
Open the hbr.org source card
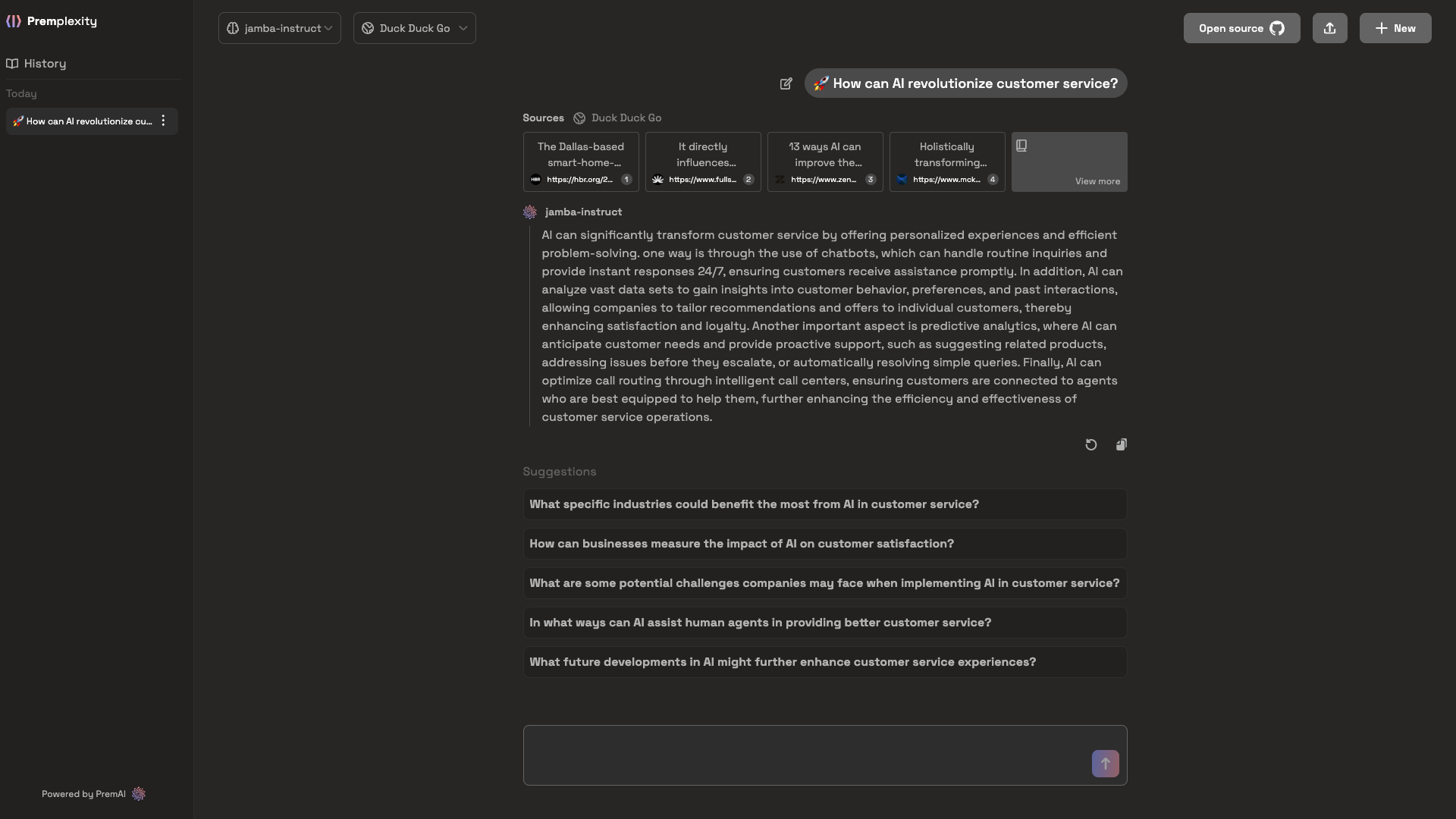580,162
